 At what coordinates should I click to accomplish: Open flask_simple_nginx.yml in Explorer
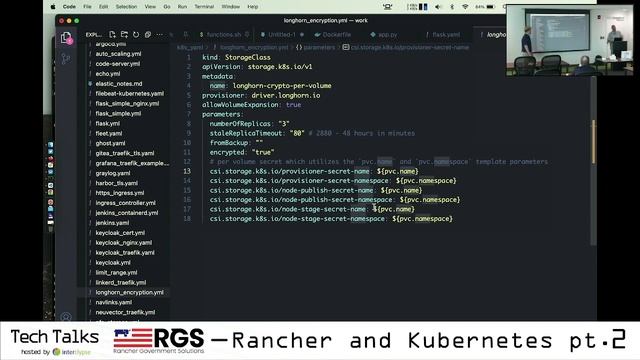click(127, 104)
